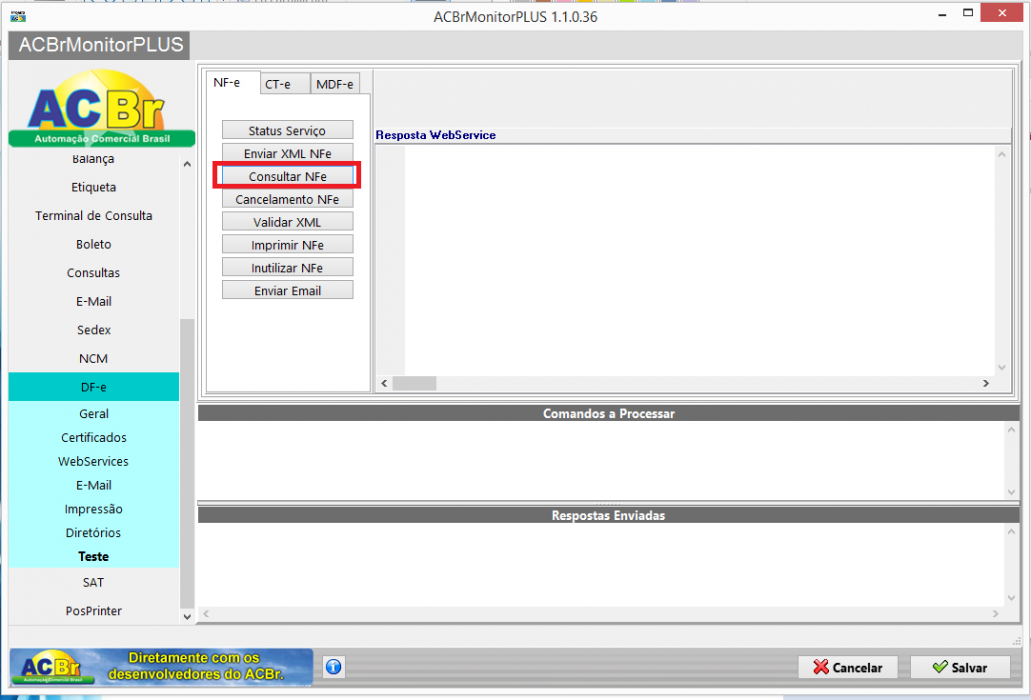The width and height of the screenshot is (1031, 700).
Task: Switch to the MDF-e tab
Action: [335, 84]
